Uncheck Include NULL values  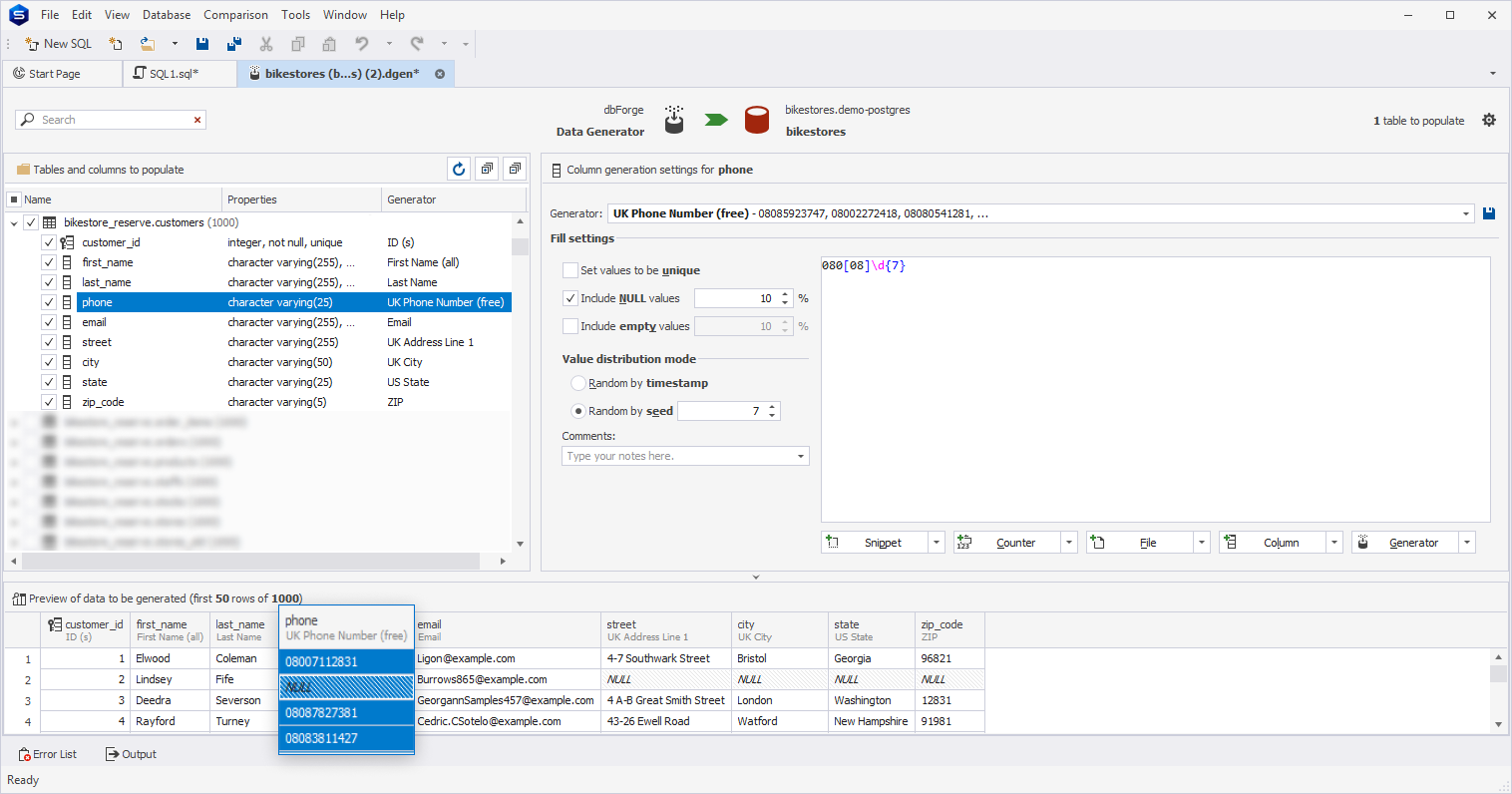[x=570, y=298]
